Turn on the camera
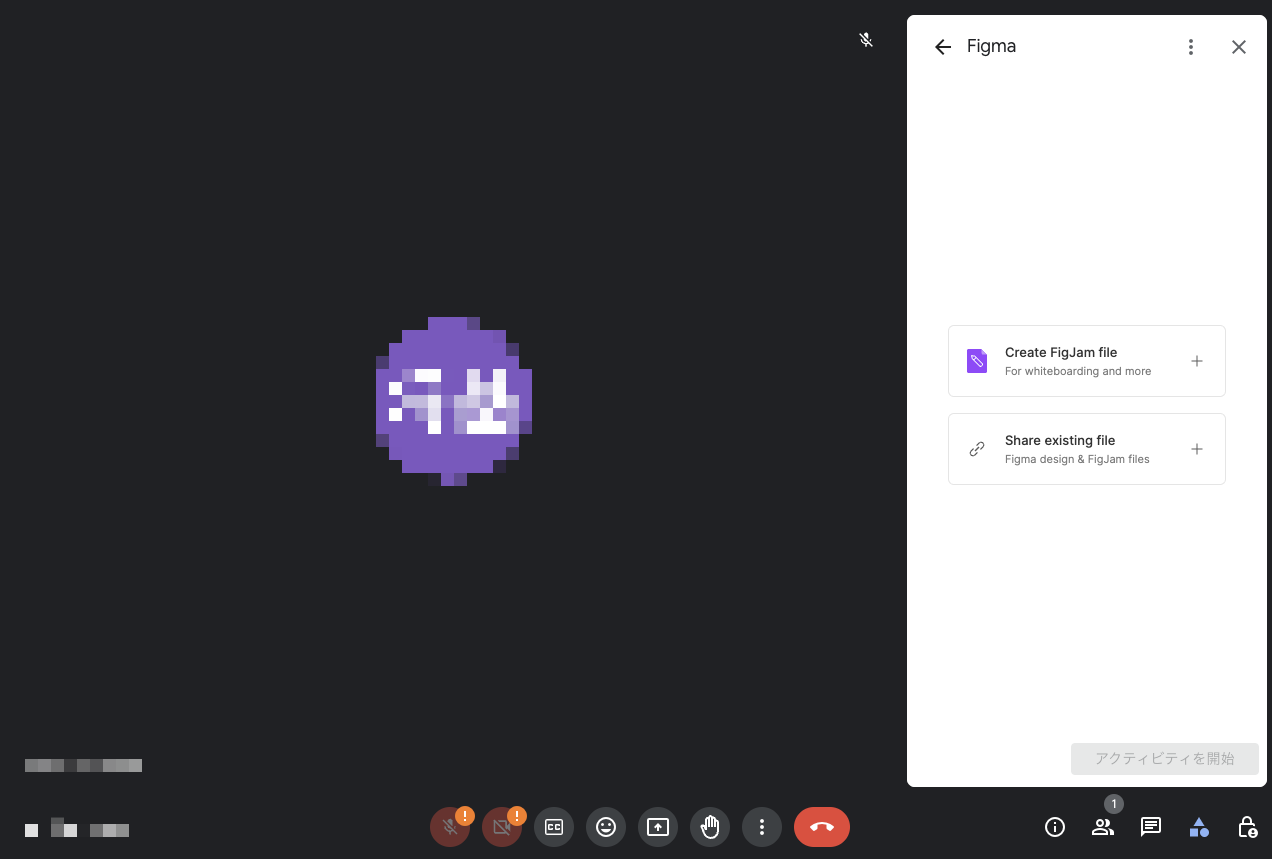Screen dimensions: 1272x859 (x=502, y=827)
